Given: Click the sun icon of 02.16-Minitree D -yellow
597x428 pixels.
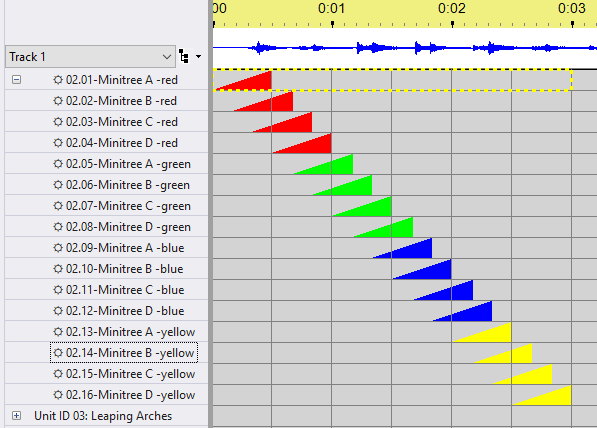Looking at the screenshot, I should tap(58, 395).
